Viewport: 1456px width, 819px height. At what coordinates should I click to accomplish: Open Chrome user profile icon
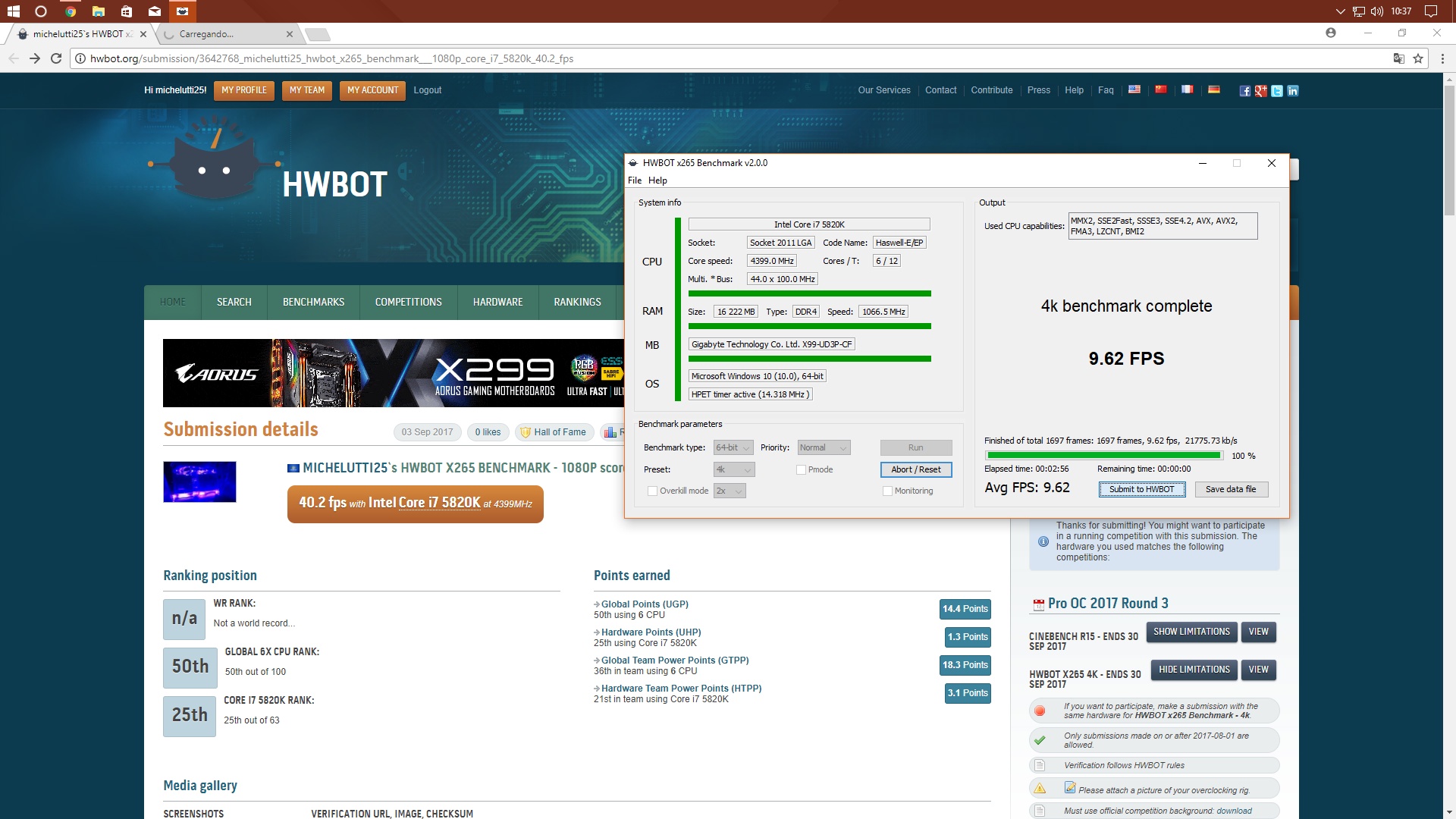[1331, 33]
